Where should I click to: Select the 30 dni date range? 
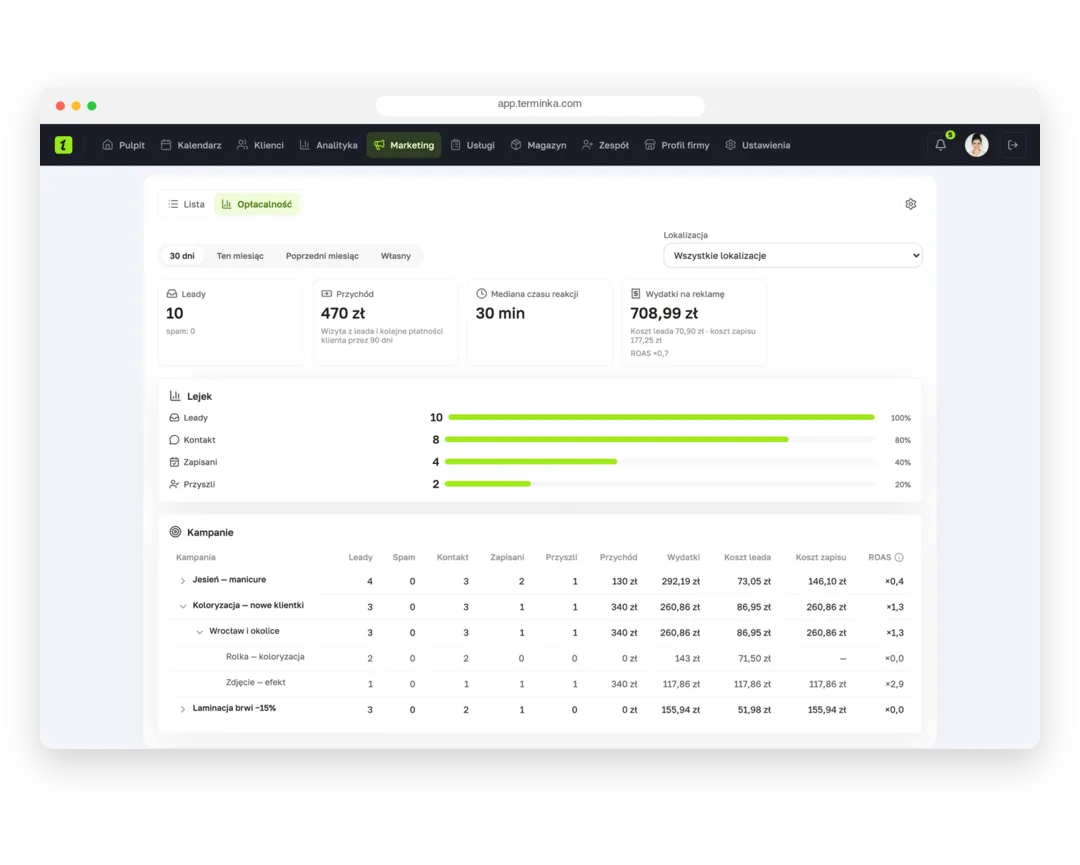(x=182, y=256)
